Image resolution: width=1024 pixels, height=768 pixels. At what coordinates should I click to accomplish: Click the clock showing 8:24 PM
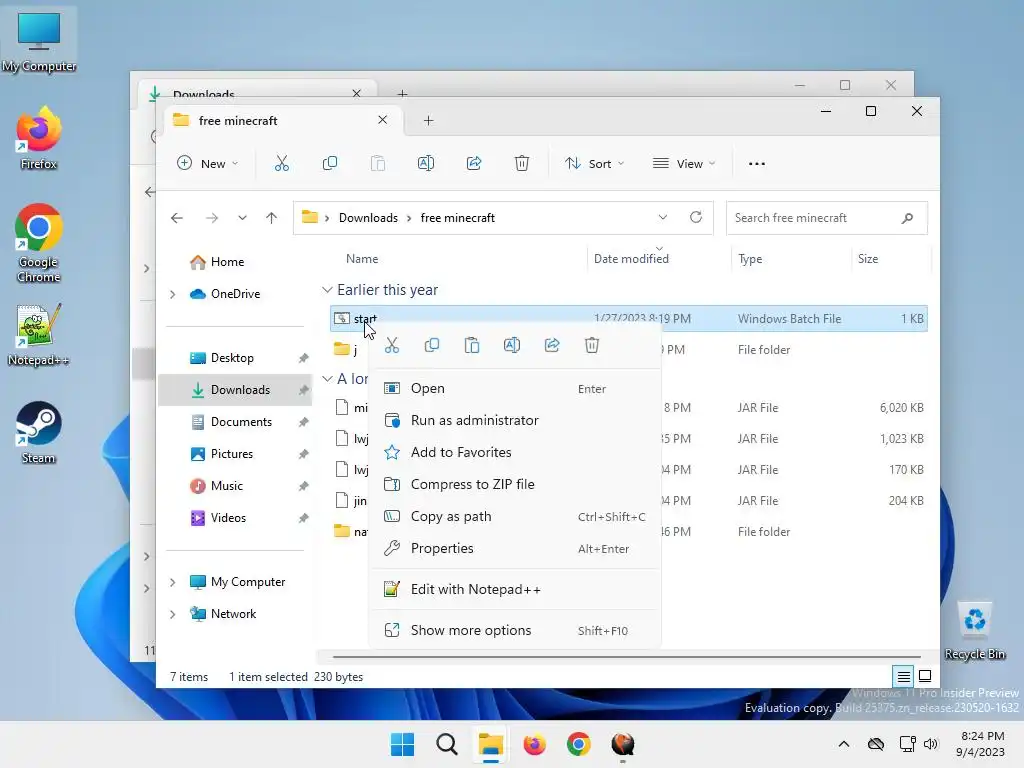click(982, 736)
